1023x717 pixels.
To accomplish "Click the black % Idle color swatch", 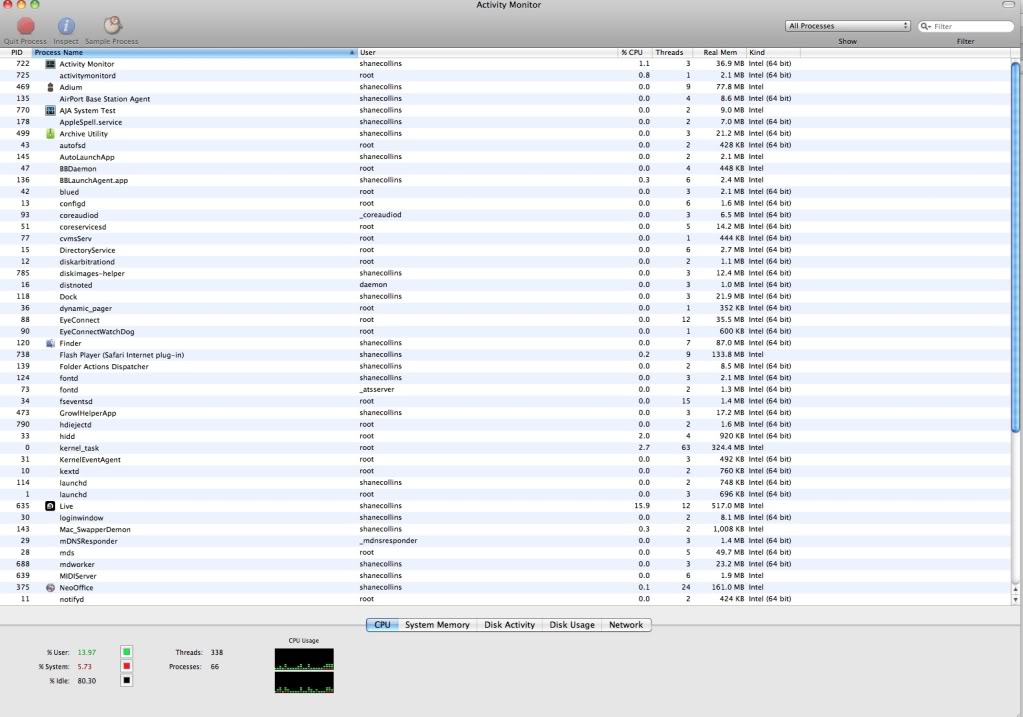I will [x=127, y=680].
